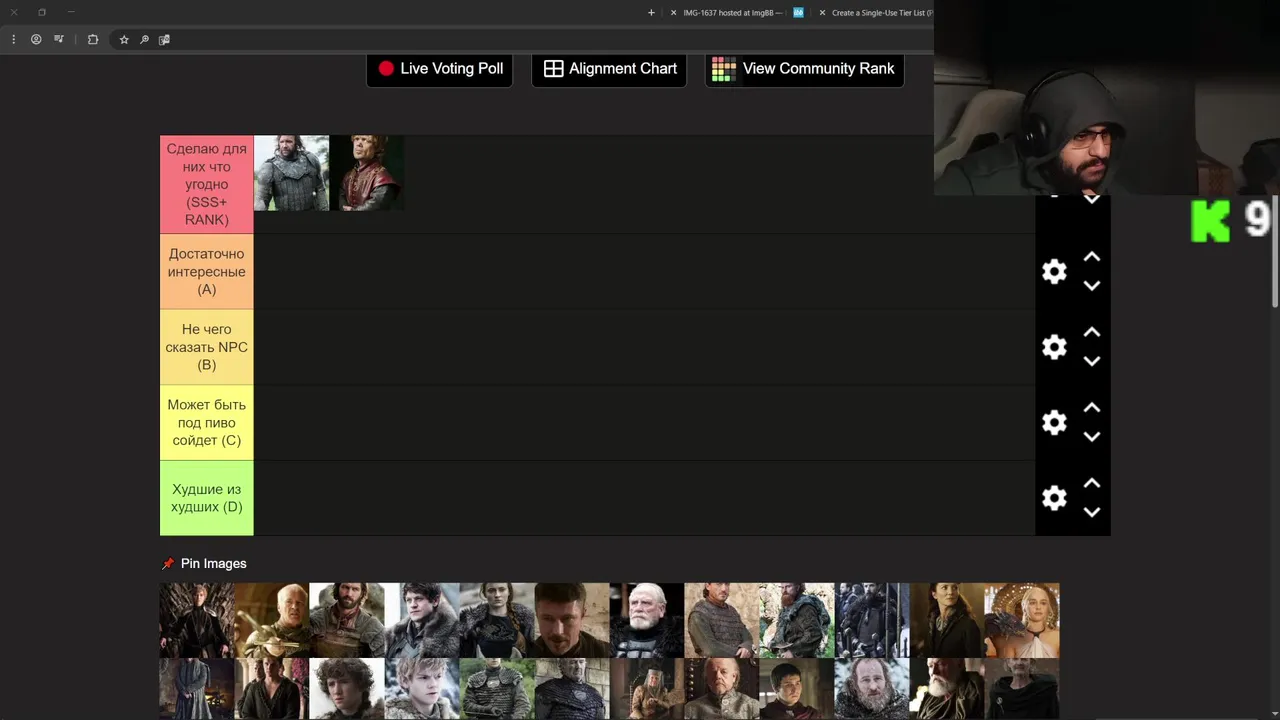Move the 'Худшие из худших (D)' row down
The width and height of the screenshot is (1280, 720).
(x=1092, y=512)
